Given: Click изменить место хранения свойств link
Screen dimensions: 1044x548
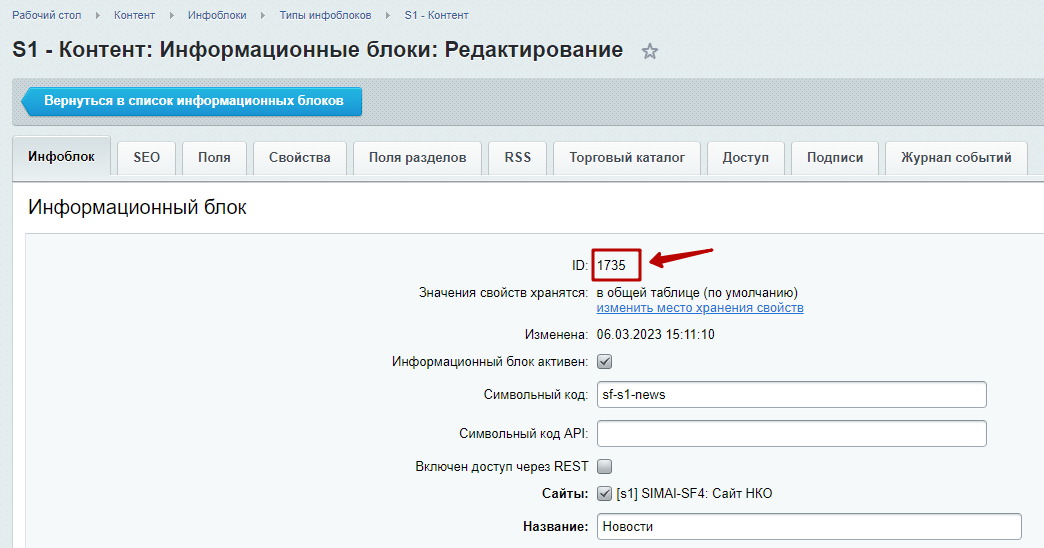Looking at the screenshot, I should pos(700,308).
